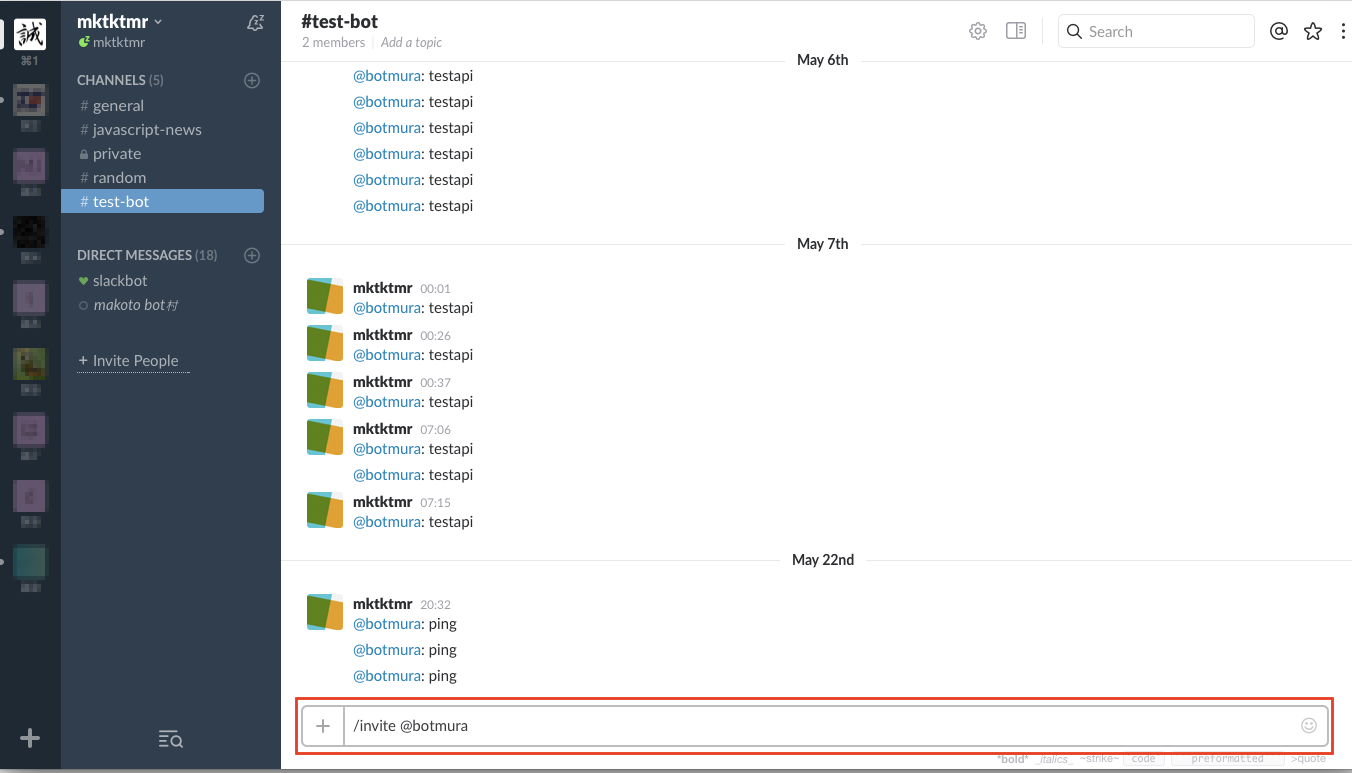This screenshot has width=1352, height=773.
Task: Switch to the teal workspace icon
Action: click(x=30, y=560)
